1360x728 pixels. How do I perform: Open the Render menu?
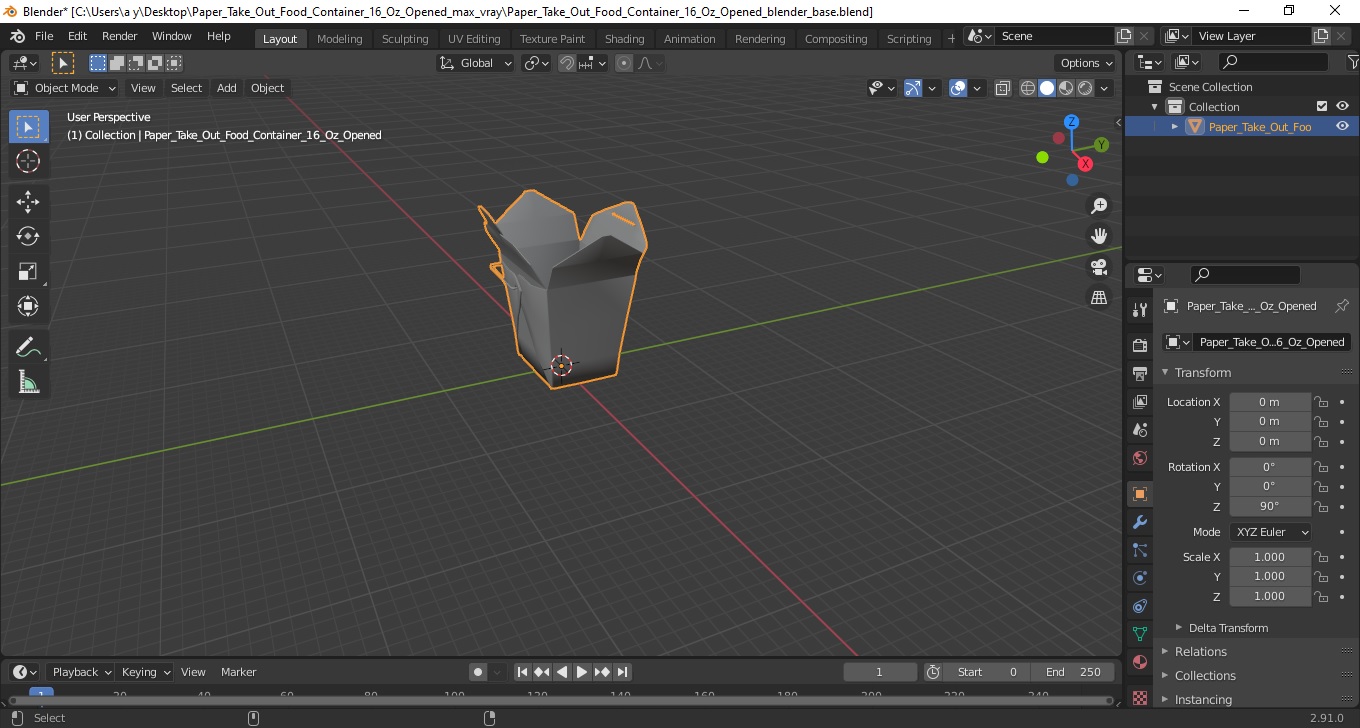pyautogui.click(x=120, y=36)
